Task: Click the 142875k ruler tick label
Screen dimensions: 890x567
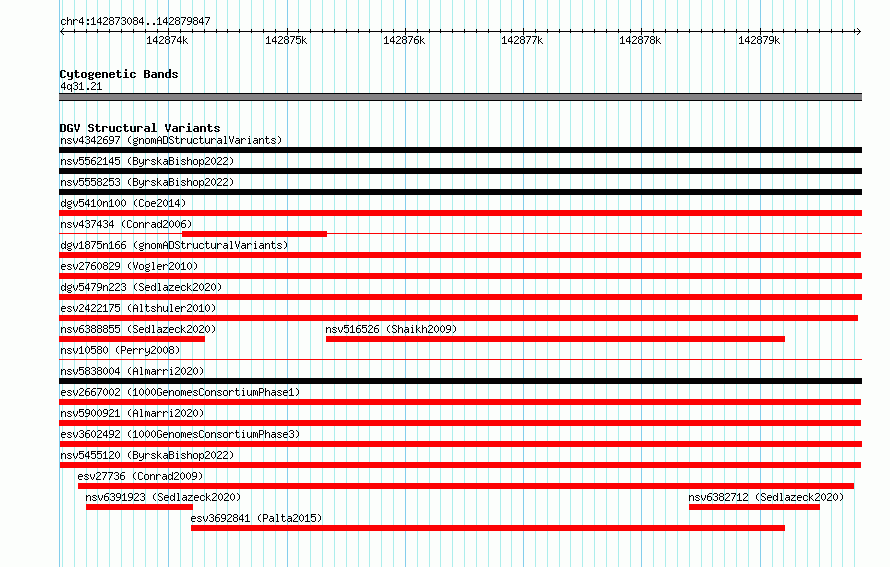Action: click(x=286, y=40)
